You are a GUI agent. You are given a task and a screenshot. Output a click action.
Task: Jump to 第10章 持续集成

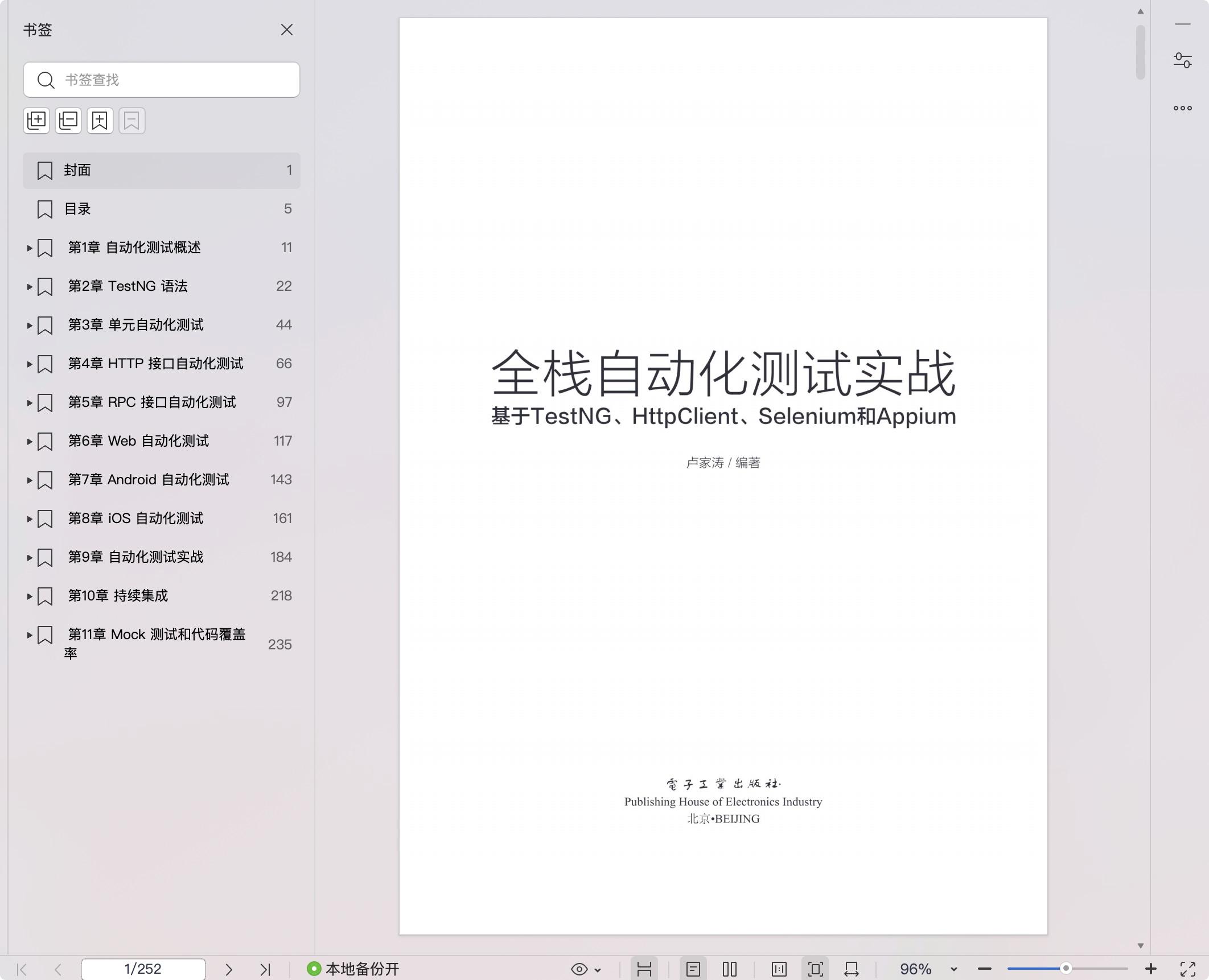click(x=118, y=596)
